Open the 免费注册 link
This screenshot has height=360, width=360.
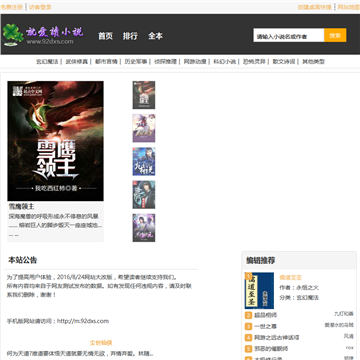[12, 7]
